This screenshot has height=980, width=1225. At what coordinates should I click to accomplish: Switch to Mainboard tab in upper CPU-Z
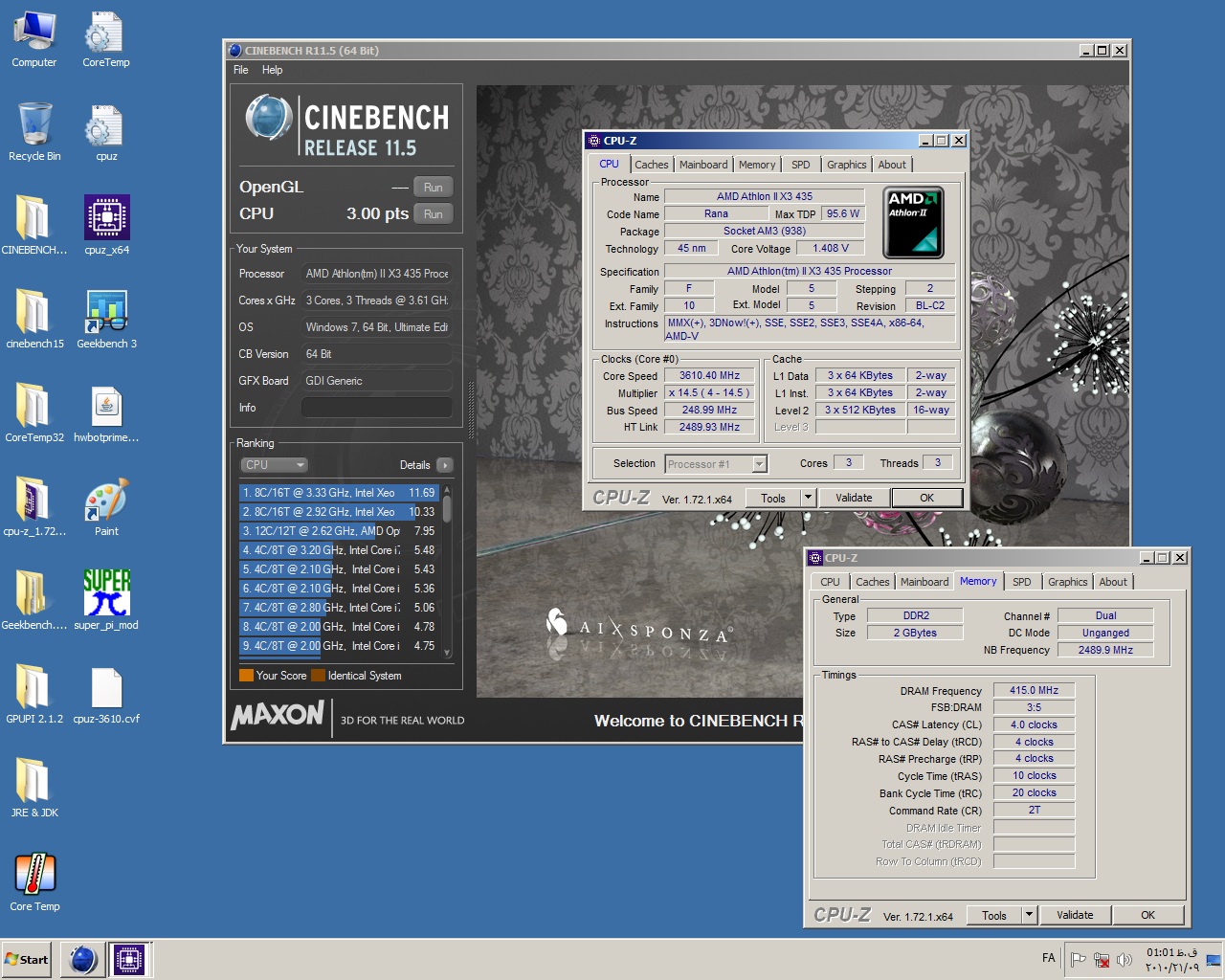tap(703, 165)
